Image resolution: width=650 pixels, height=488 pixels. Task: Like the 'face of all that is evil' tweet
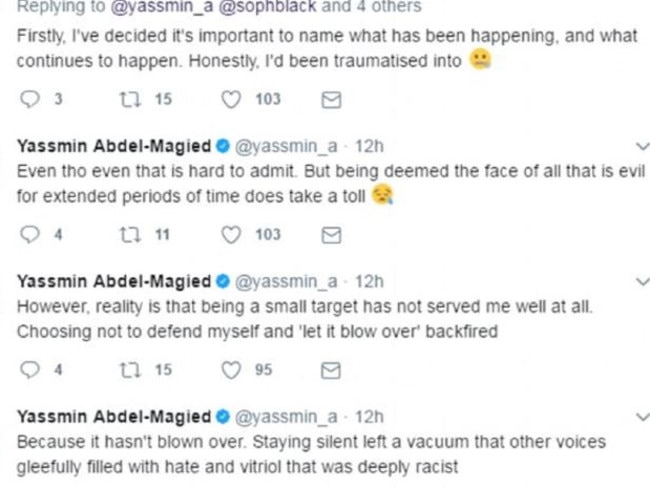pos(231,235)
